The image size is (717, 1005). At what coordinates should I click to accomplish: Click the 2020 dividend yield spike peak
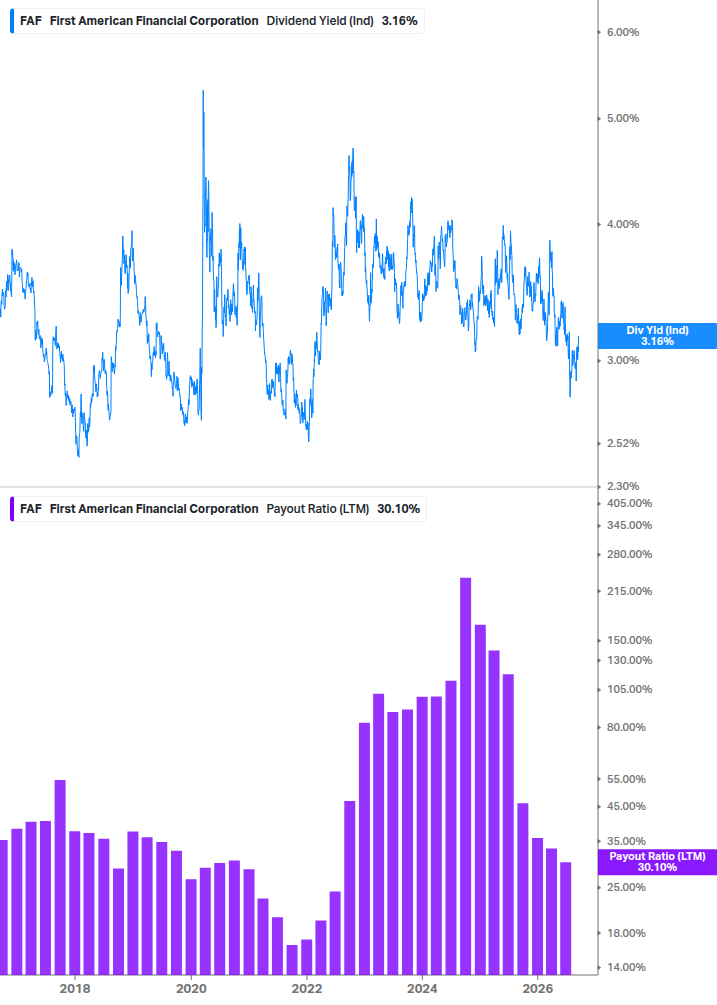(203, 92)
